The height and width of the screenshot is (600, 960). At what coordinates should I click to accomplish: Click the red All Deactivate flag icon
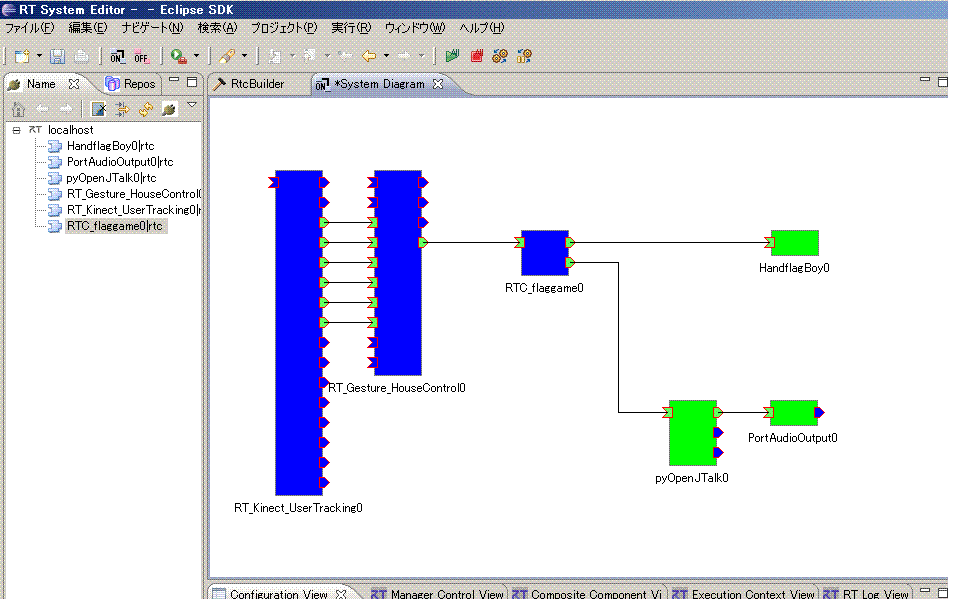477,56
